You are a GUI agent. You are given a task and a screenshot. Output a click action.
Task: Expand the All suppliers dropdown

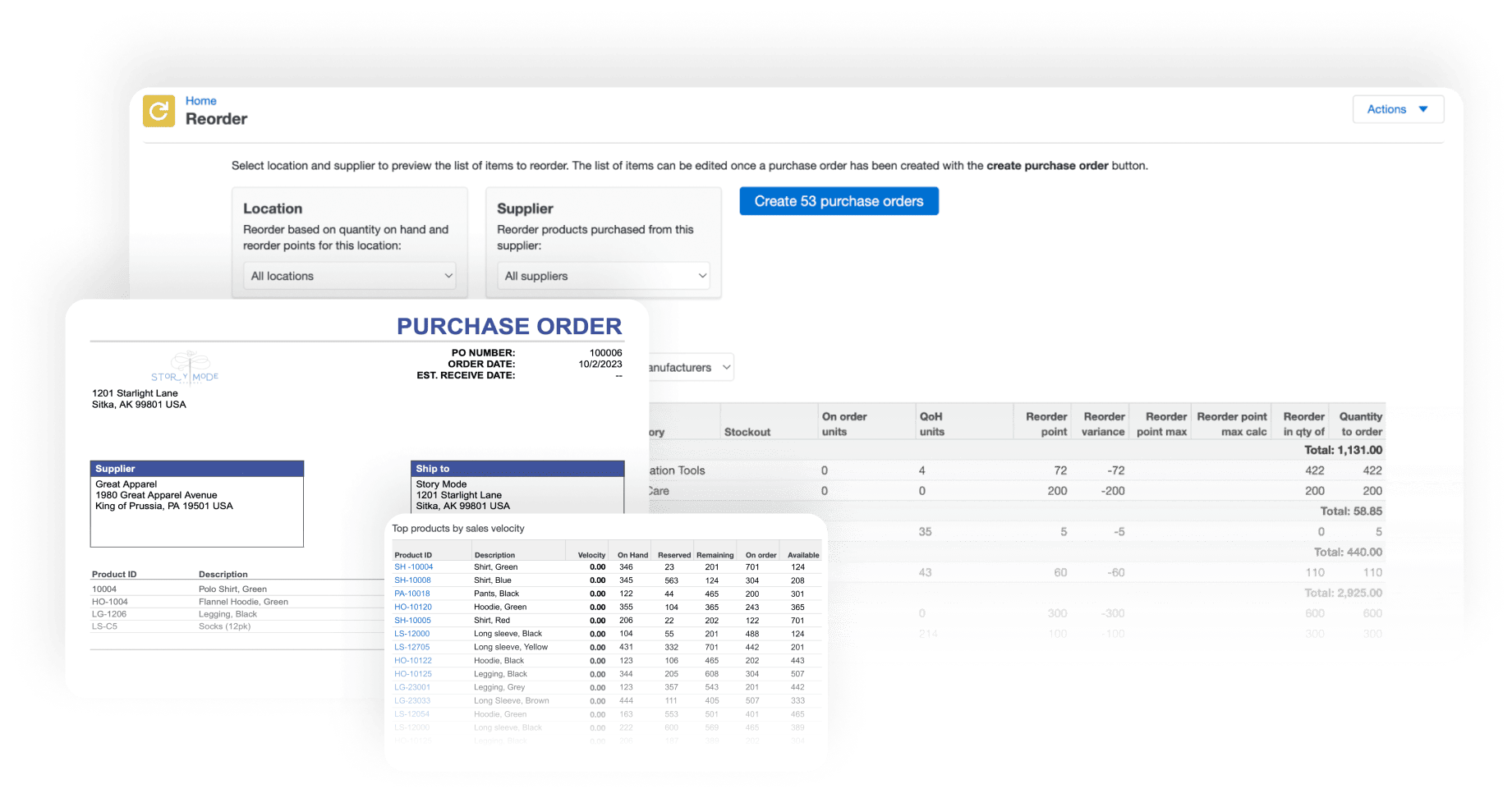604,276
